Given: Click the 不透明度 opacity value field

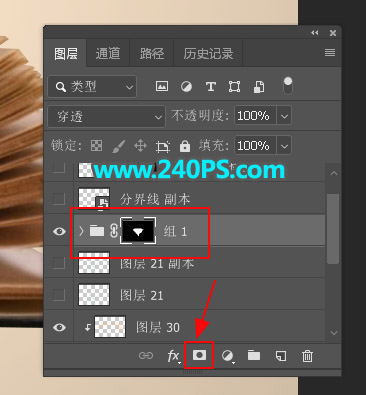Looking at the screenshot, I should (x=255, y=116).
